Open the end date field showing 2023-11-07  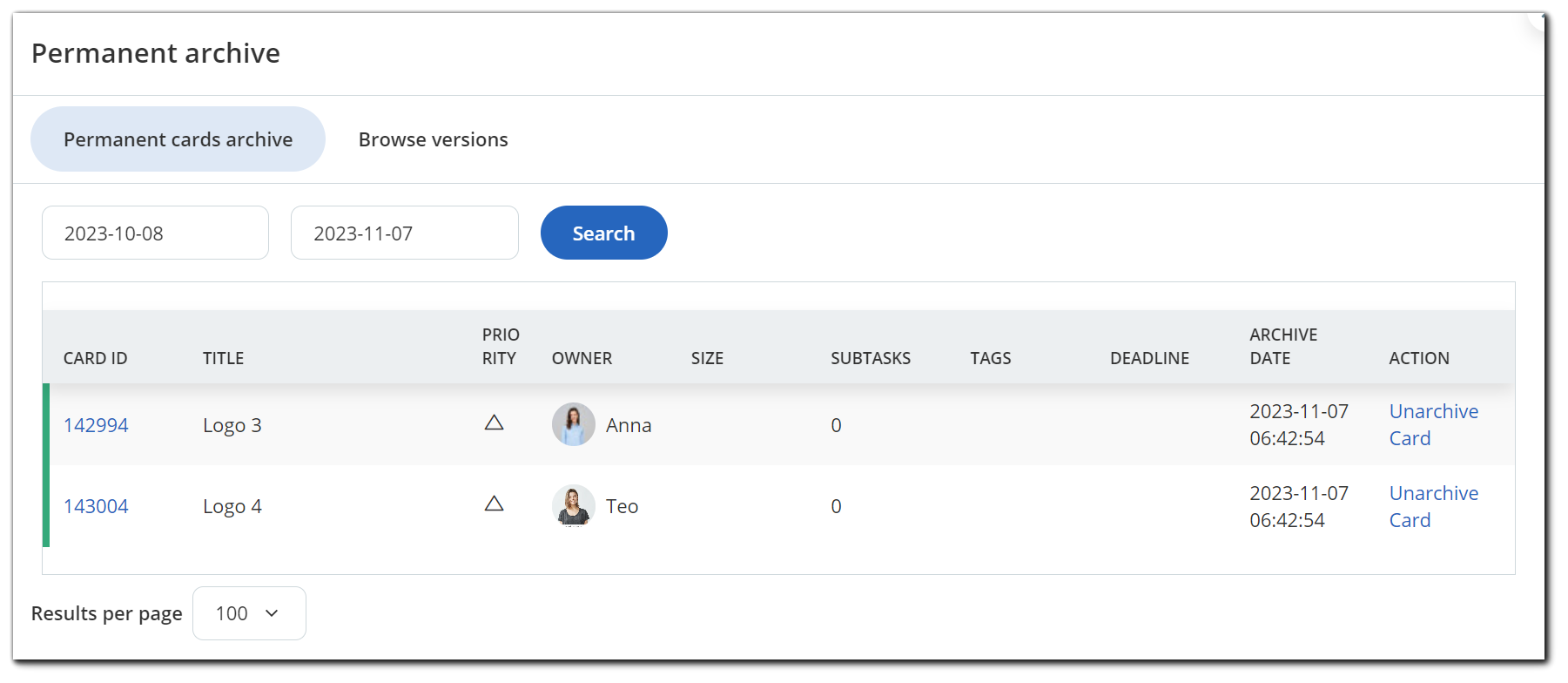click(x=404, y=233)
